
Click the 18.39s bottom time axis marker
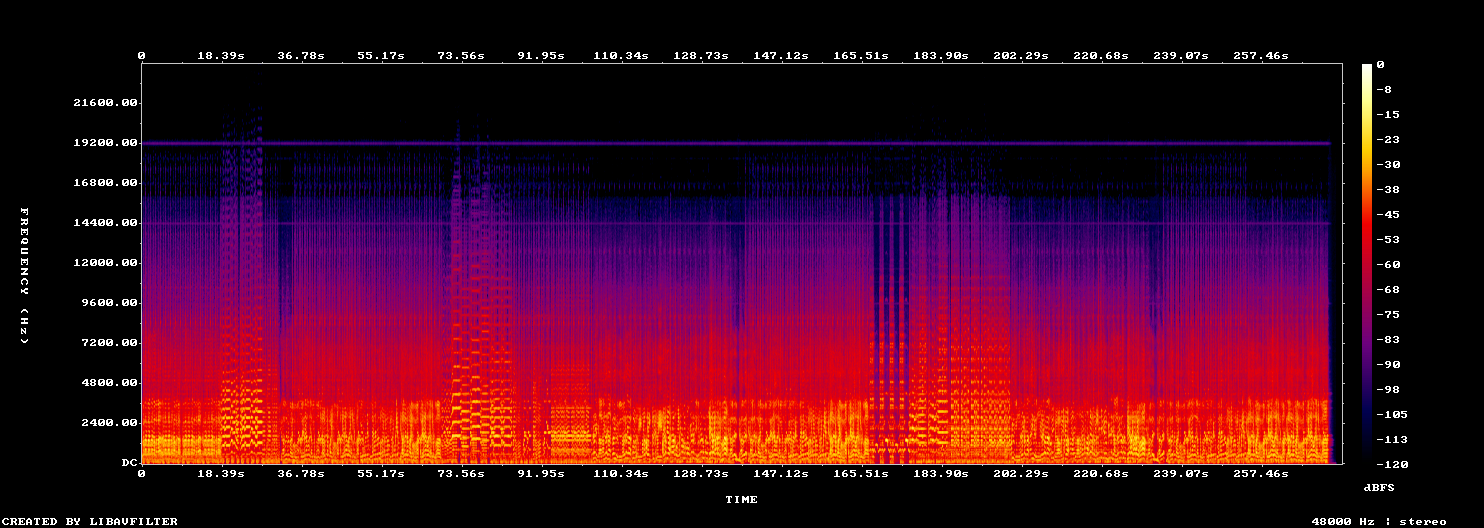[221, 473]
